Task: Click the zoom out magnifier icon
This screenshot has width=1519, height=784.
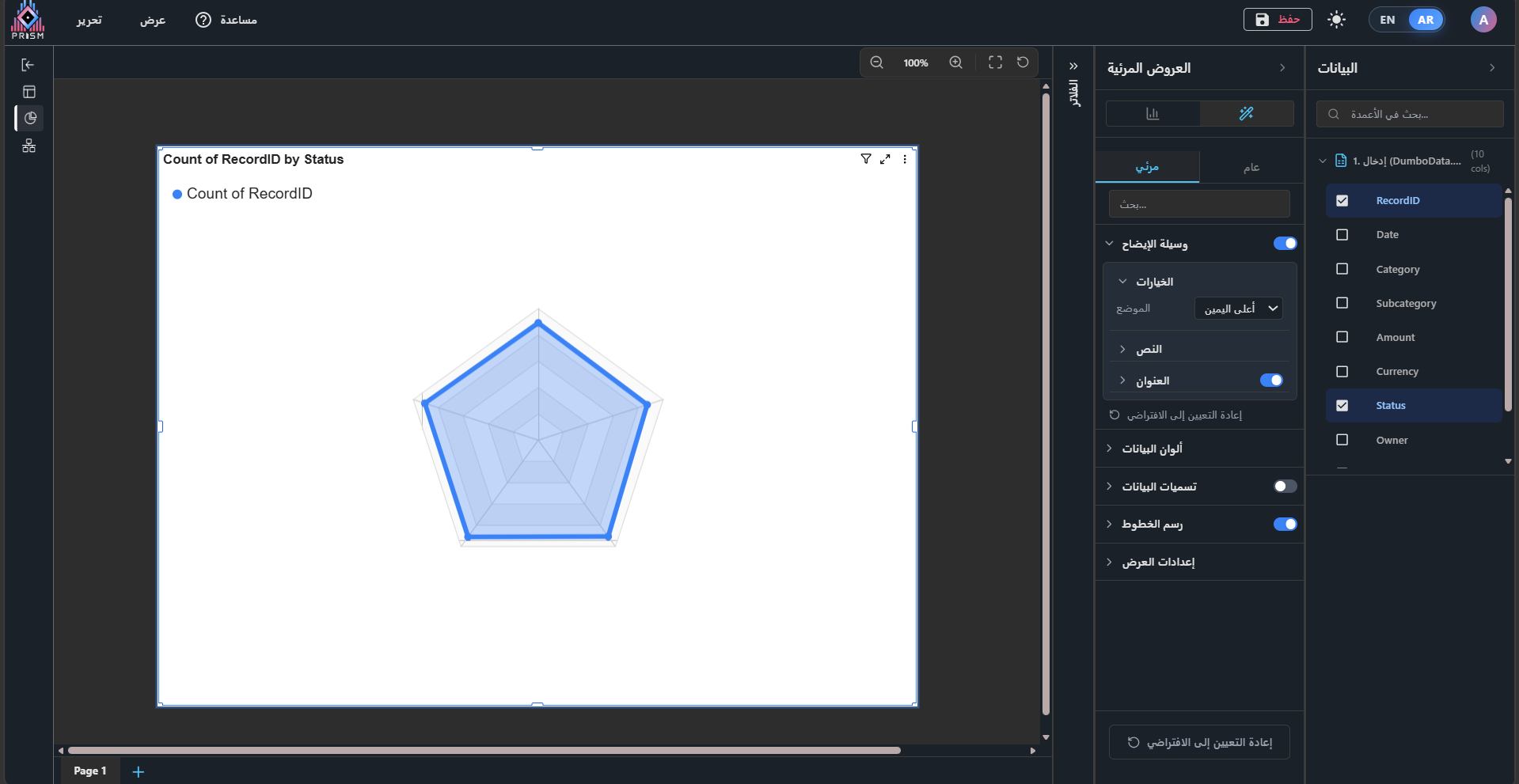Action: pyautogui.click(x=876, y=62)
